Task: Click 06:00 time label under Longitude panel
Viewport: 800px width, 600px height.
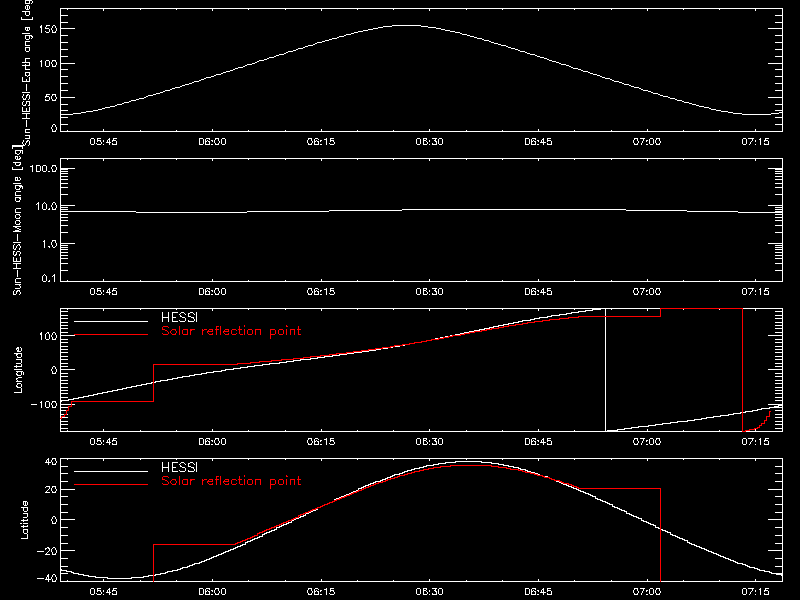Action: click(x=212, y=442)
